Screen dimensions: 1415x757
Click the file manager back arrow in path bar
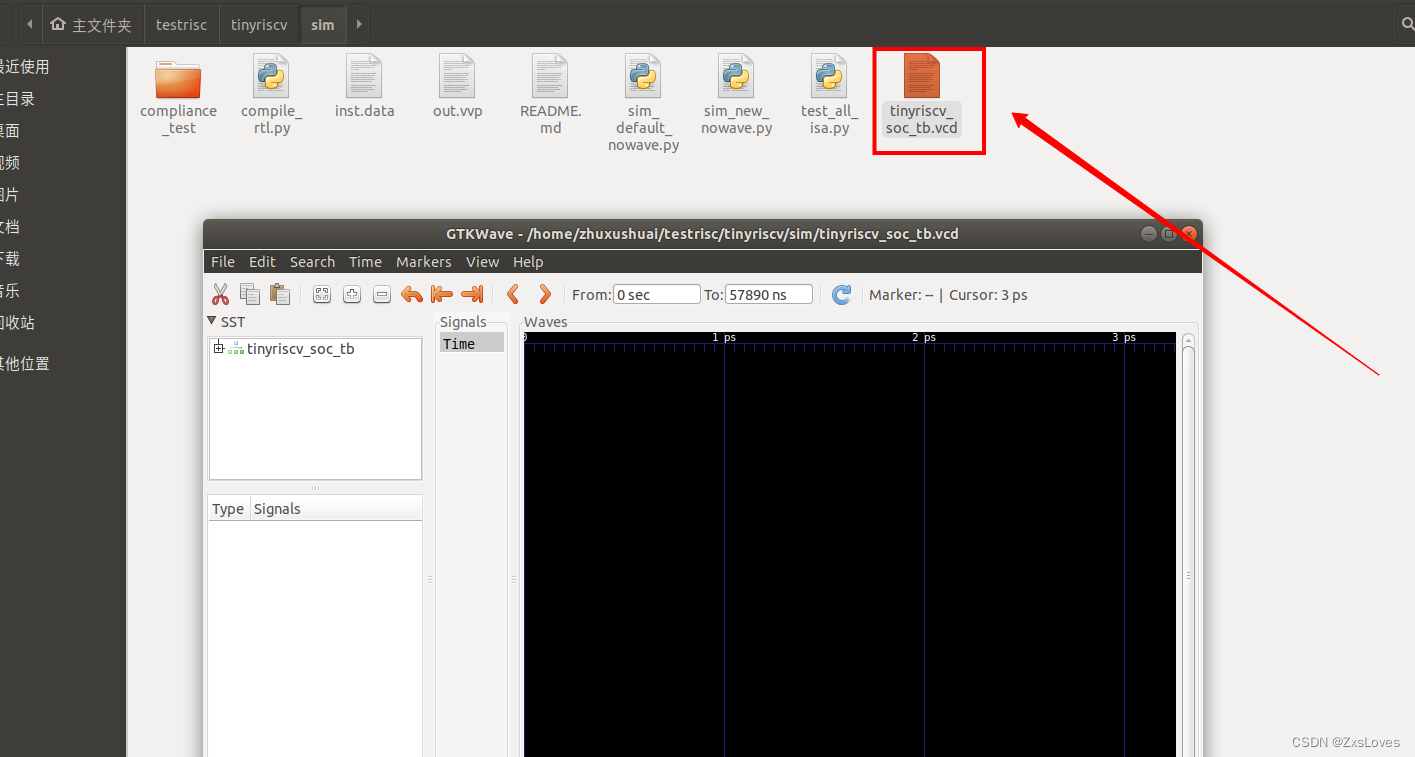pos(29,24)
